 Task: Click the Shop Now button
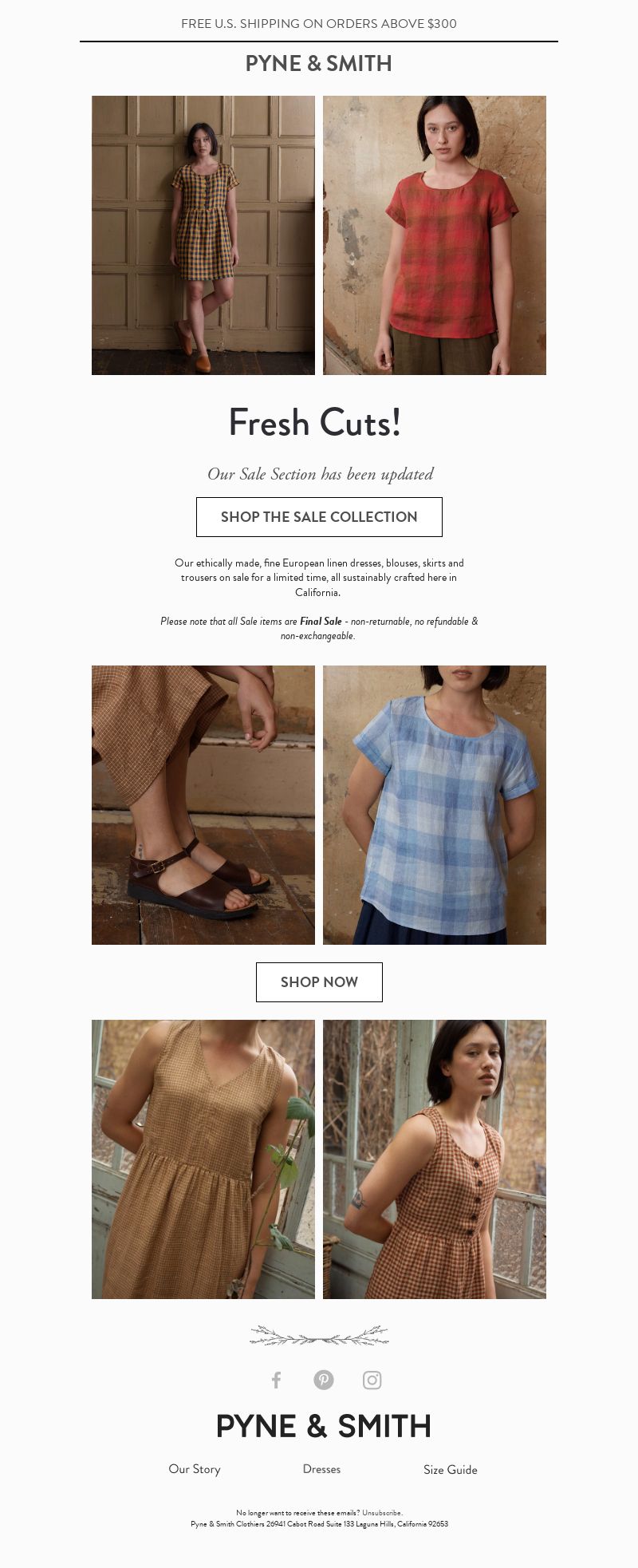(319, 982)
